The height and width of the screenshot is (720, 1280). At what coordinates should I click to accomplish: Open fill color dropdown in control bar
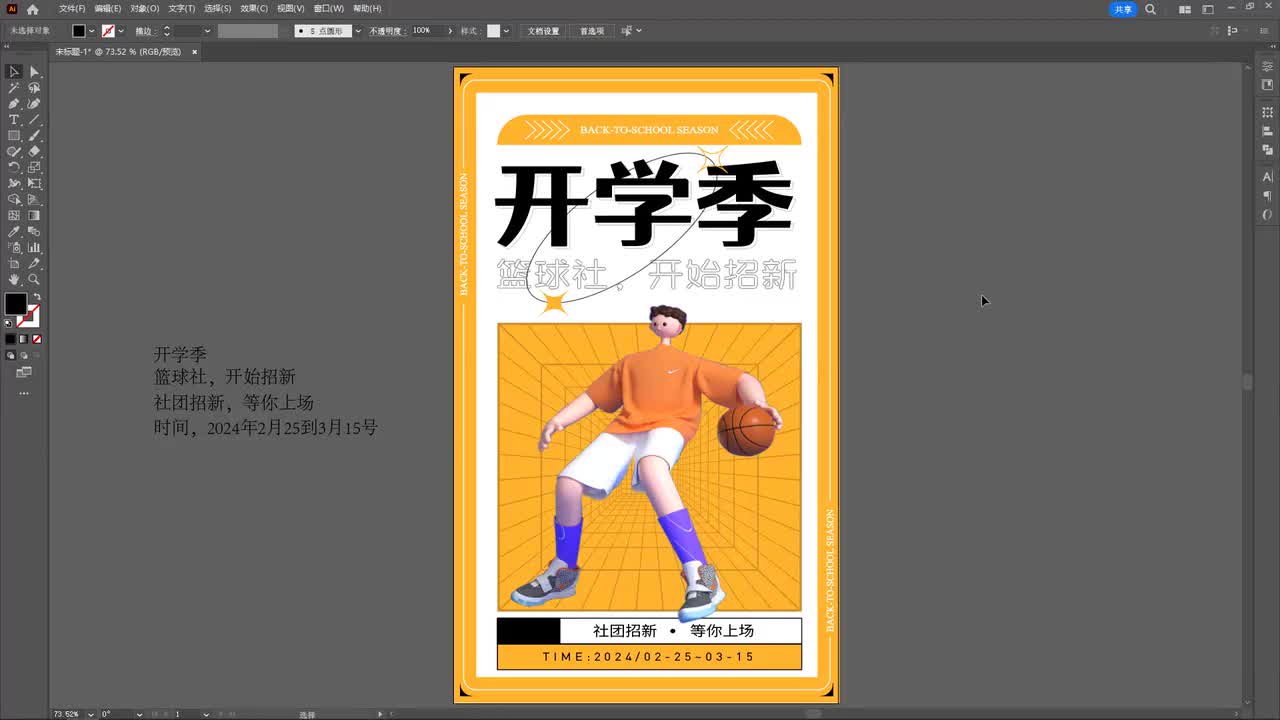(92, 31)
